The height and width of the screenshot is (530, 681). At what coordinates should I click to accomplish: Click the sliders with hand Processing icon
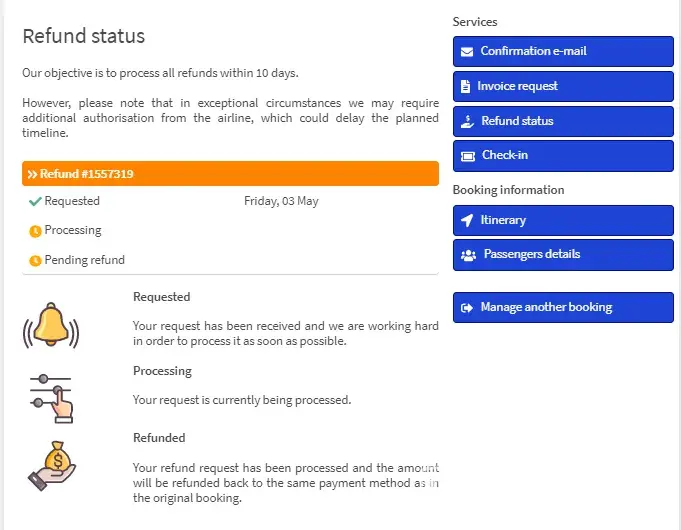51,397
